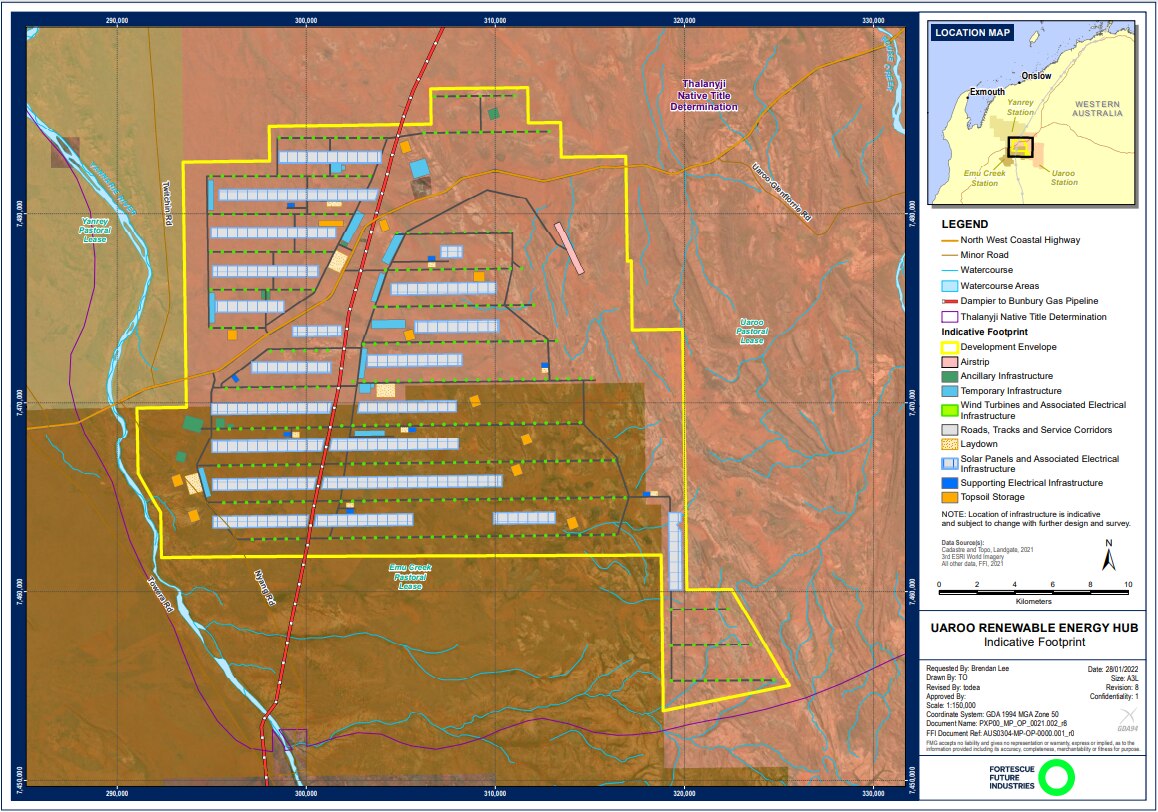
Task: Click the green Fortescue ring logo
Action: coord(1055,777)
